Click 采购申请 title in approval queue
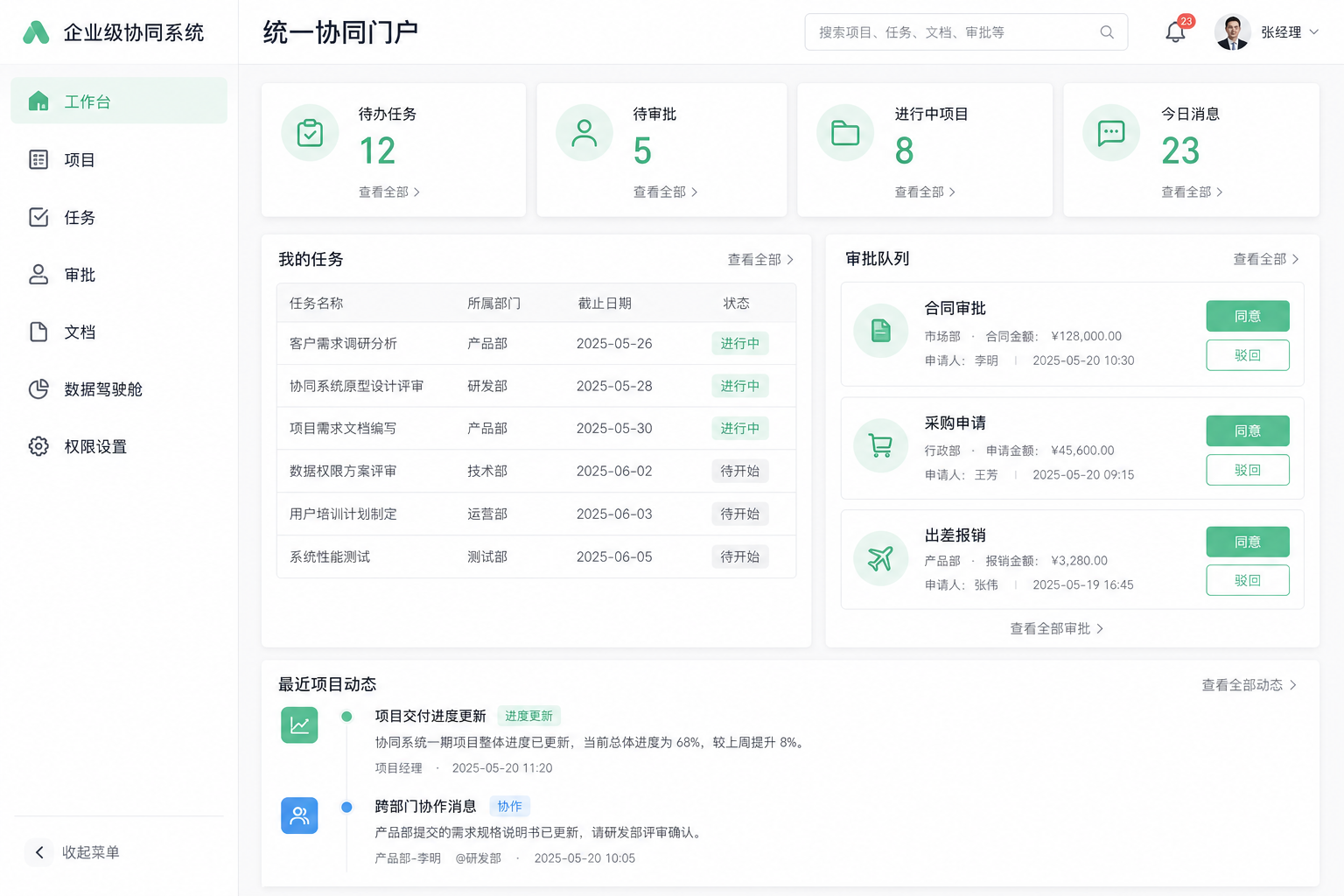 [x=955, y=423]
